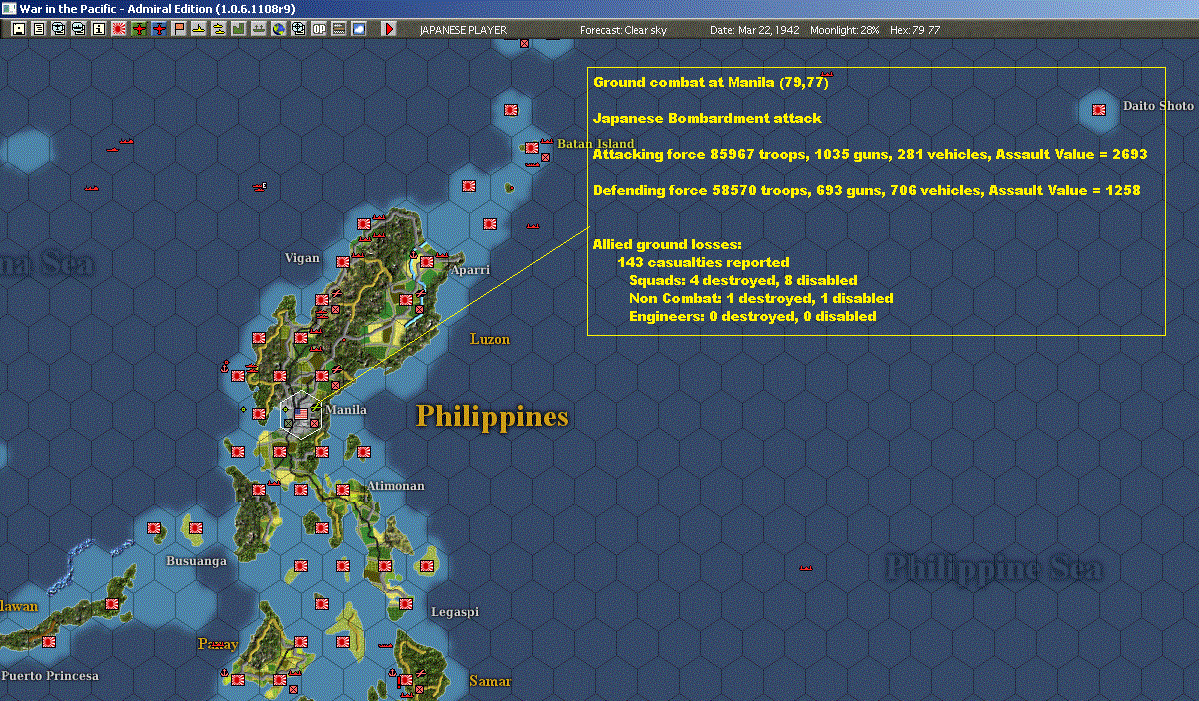Open the ship windows list icon

point(79,29)
